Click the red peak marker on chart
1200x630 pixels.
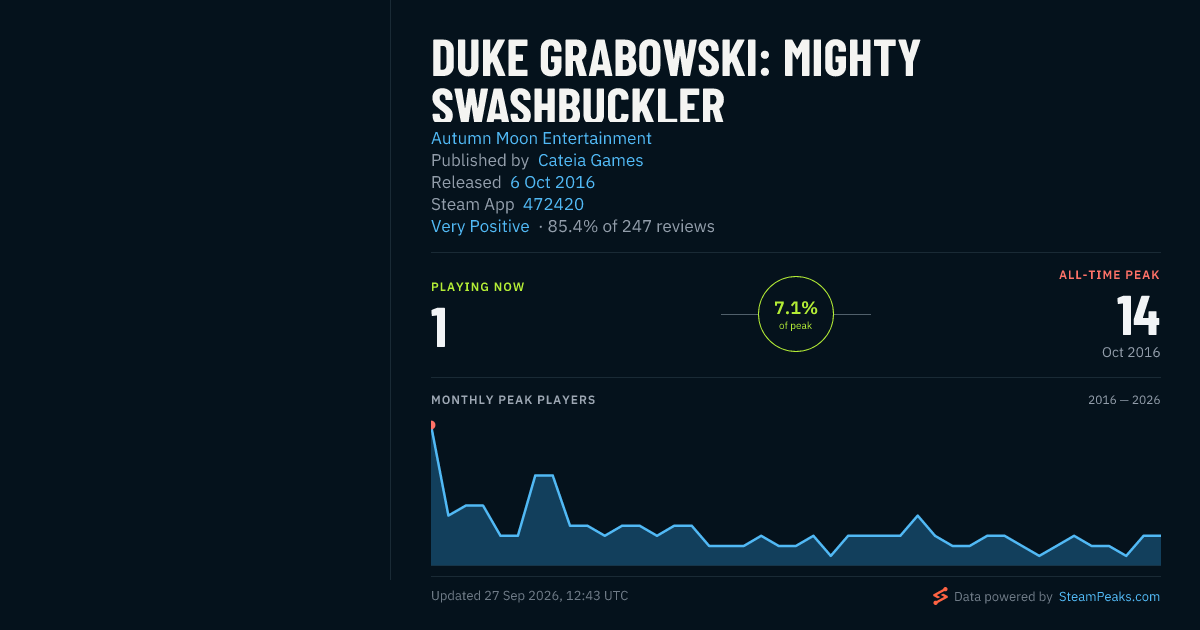coord(432,425)
